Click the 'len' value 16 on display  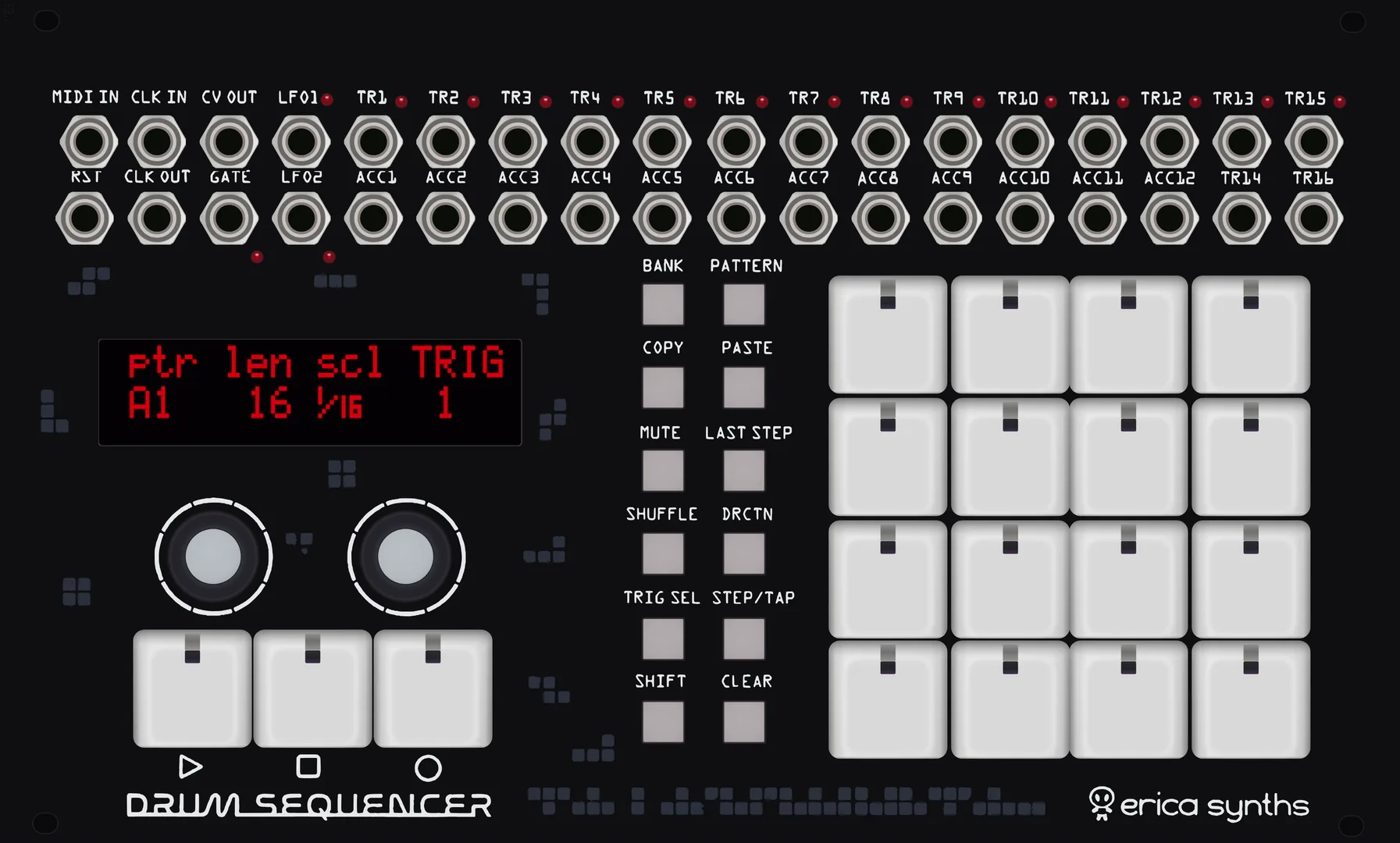[x=270, y=404]
